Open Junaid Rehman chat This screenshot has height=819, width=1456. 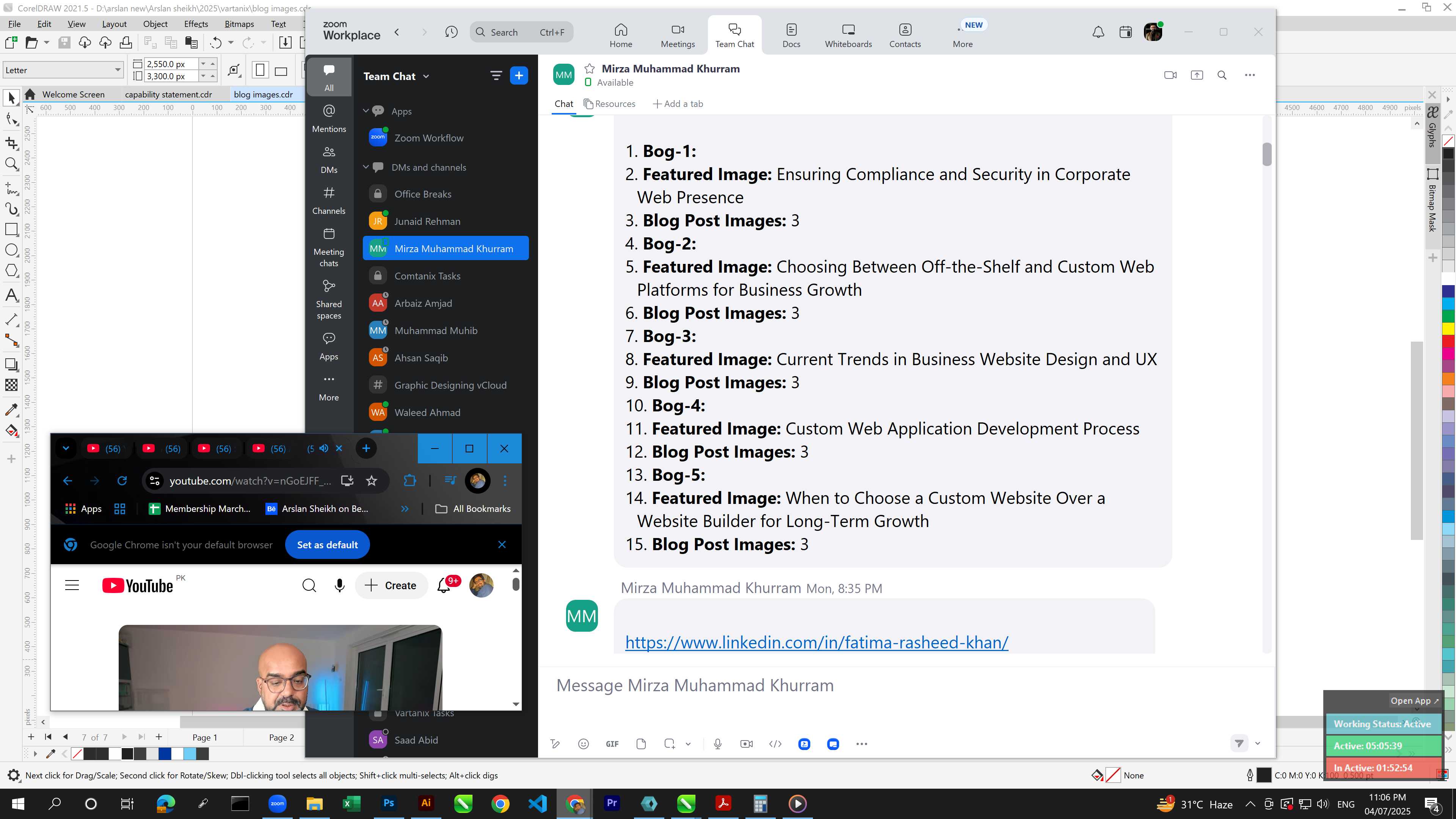[446, 221]
